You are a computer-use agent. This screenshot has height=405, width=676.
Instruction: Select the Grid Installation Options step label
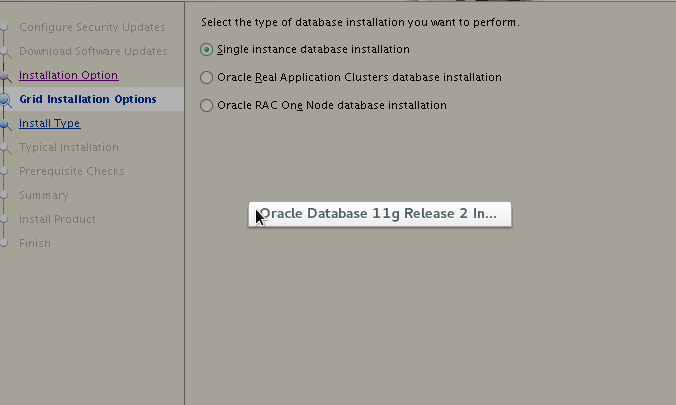pos(88,99)
